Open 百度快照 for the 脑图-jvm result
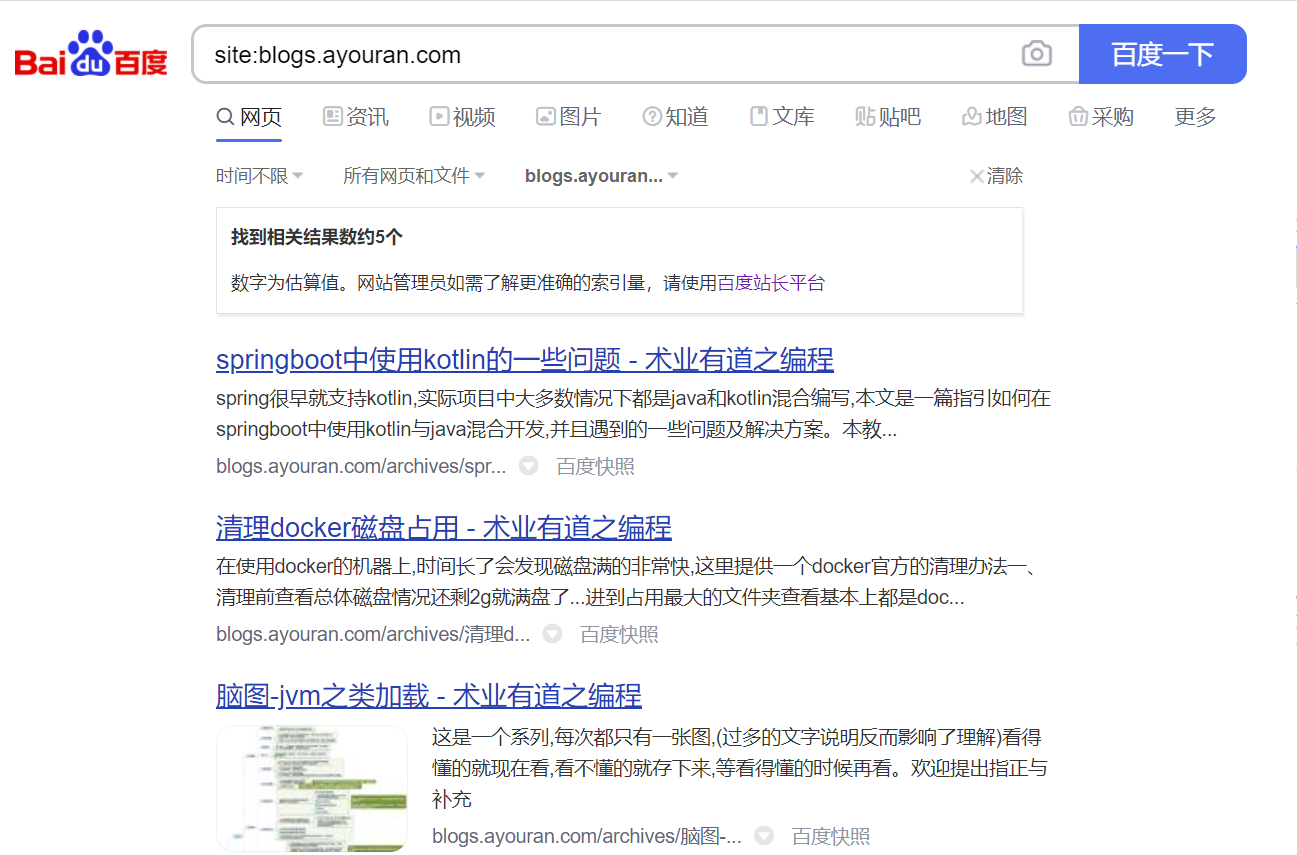Image resolution: width=1297 pixels, height=855 pixels. pyautogui.click(x=831, y=836)
